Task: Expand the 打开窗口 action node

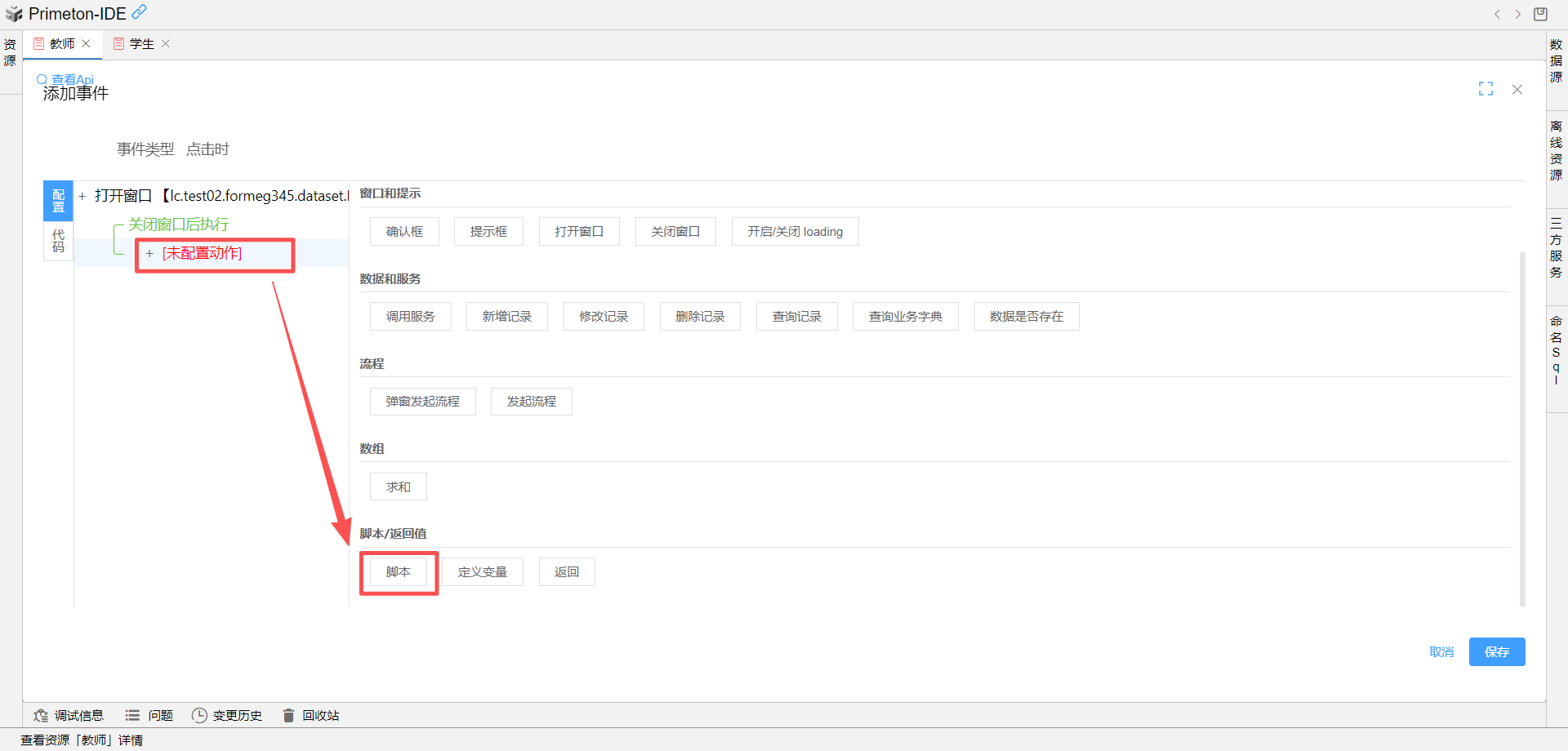Action: click(x=82, y=196)
